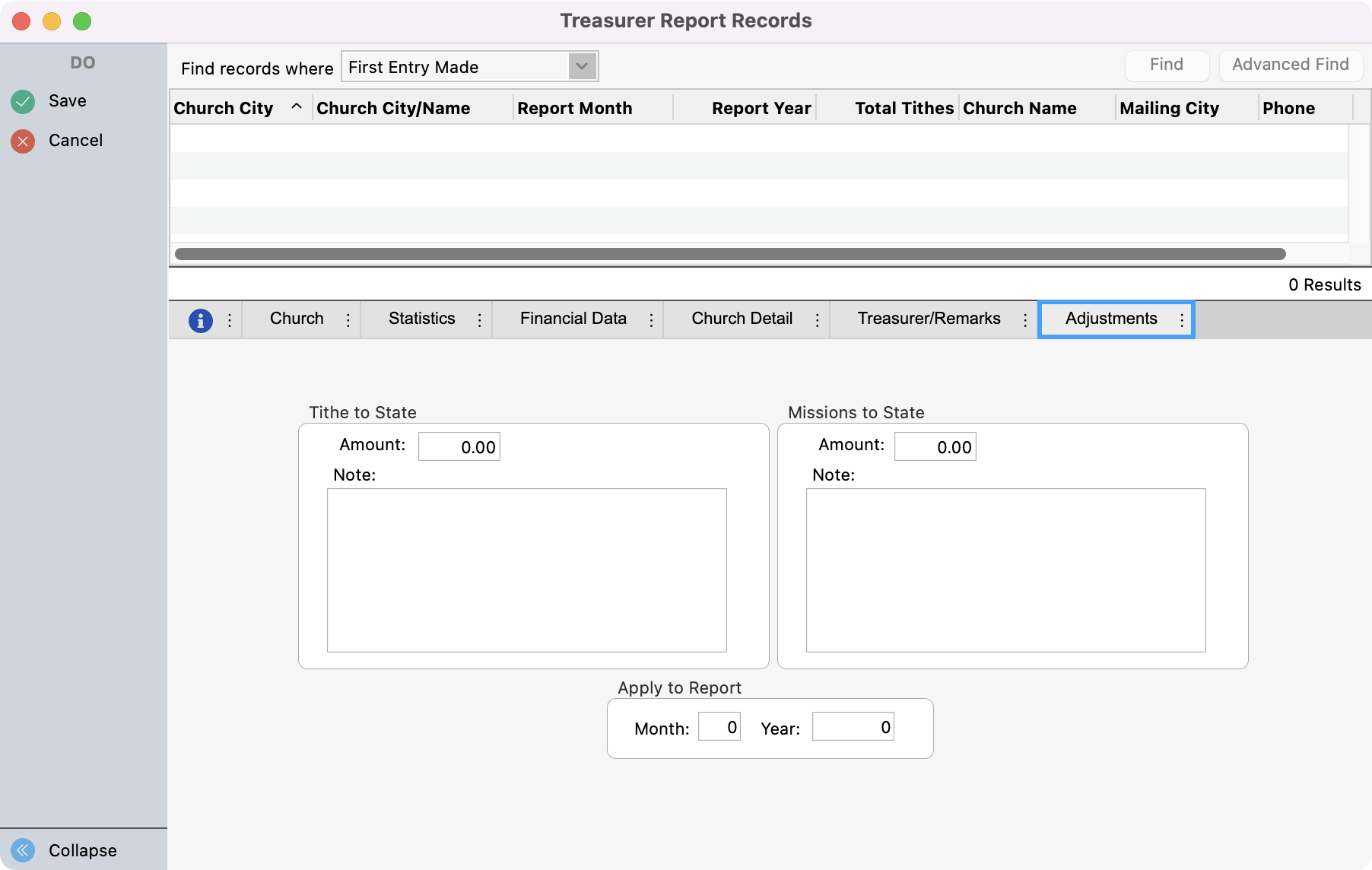Click the blue info circle icon
Screen dimensions: 1372x870
[200, 320]
